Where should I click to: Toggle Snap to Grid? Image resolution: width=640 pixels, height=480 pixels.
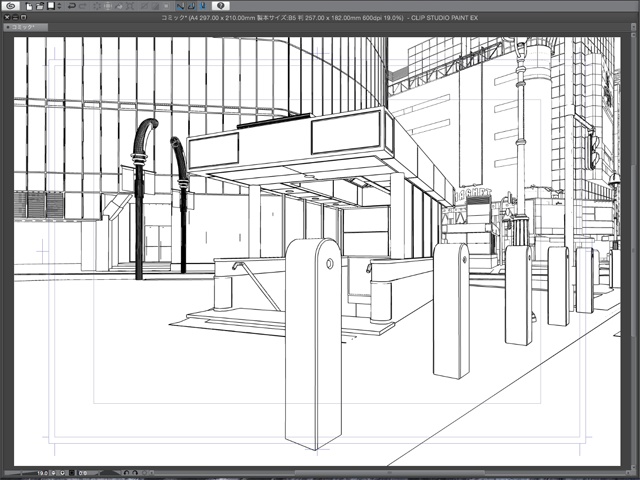point(202,6)
